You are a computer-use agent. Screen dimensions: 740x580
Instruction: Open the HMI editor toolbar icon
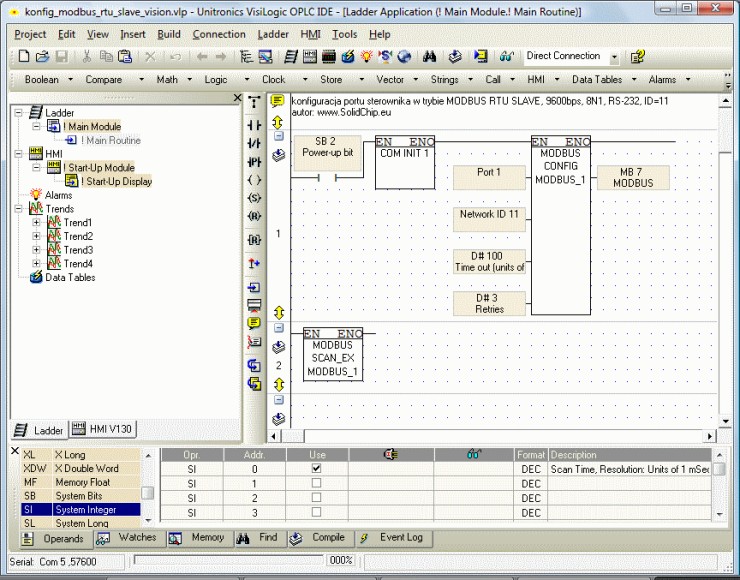pyautogui.click(x=310, y=57)
